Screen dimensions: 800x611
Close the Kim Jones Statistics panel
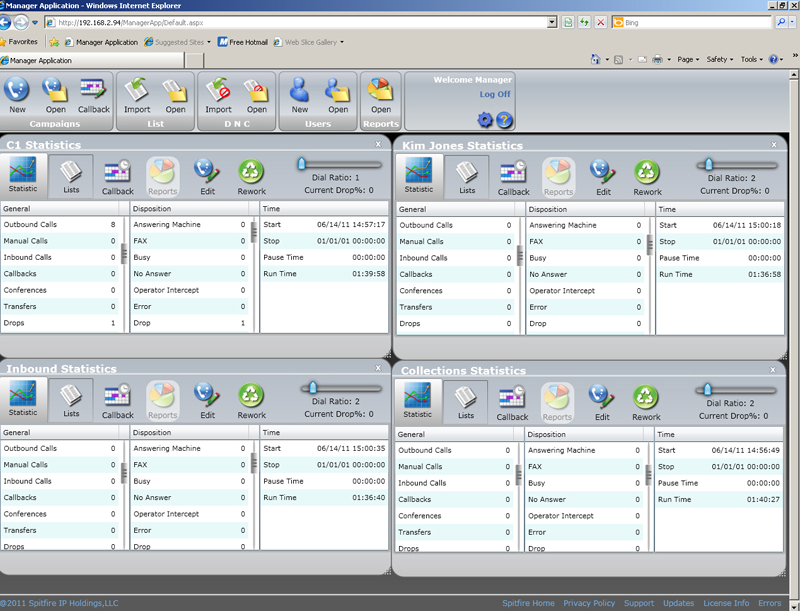click(x=774, y=145)
